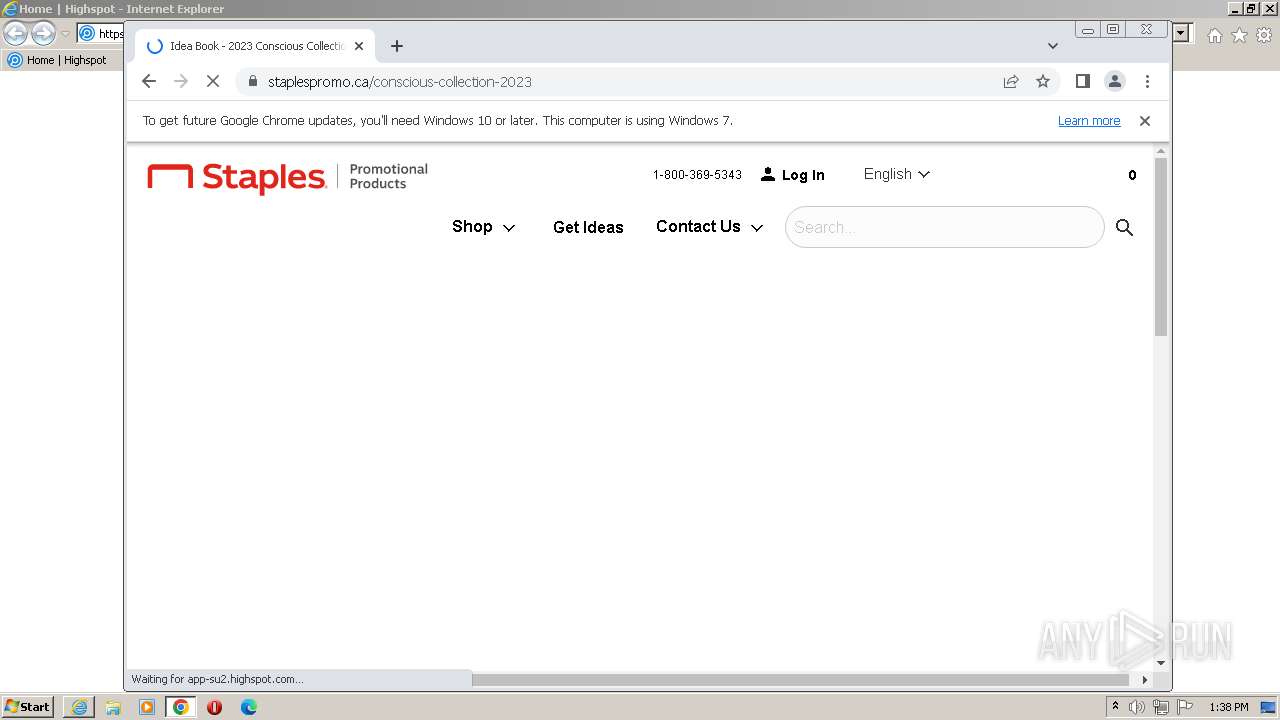Stop loading the page
Screen dimensions: 1280x720
point(213,81)
